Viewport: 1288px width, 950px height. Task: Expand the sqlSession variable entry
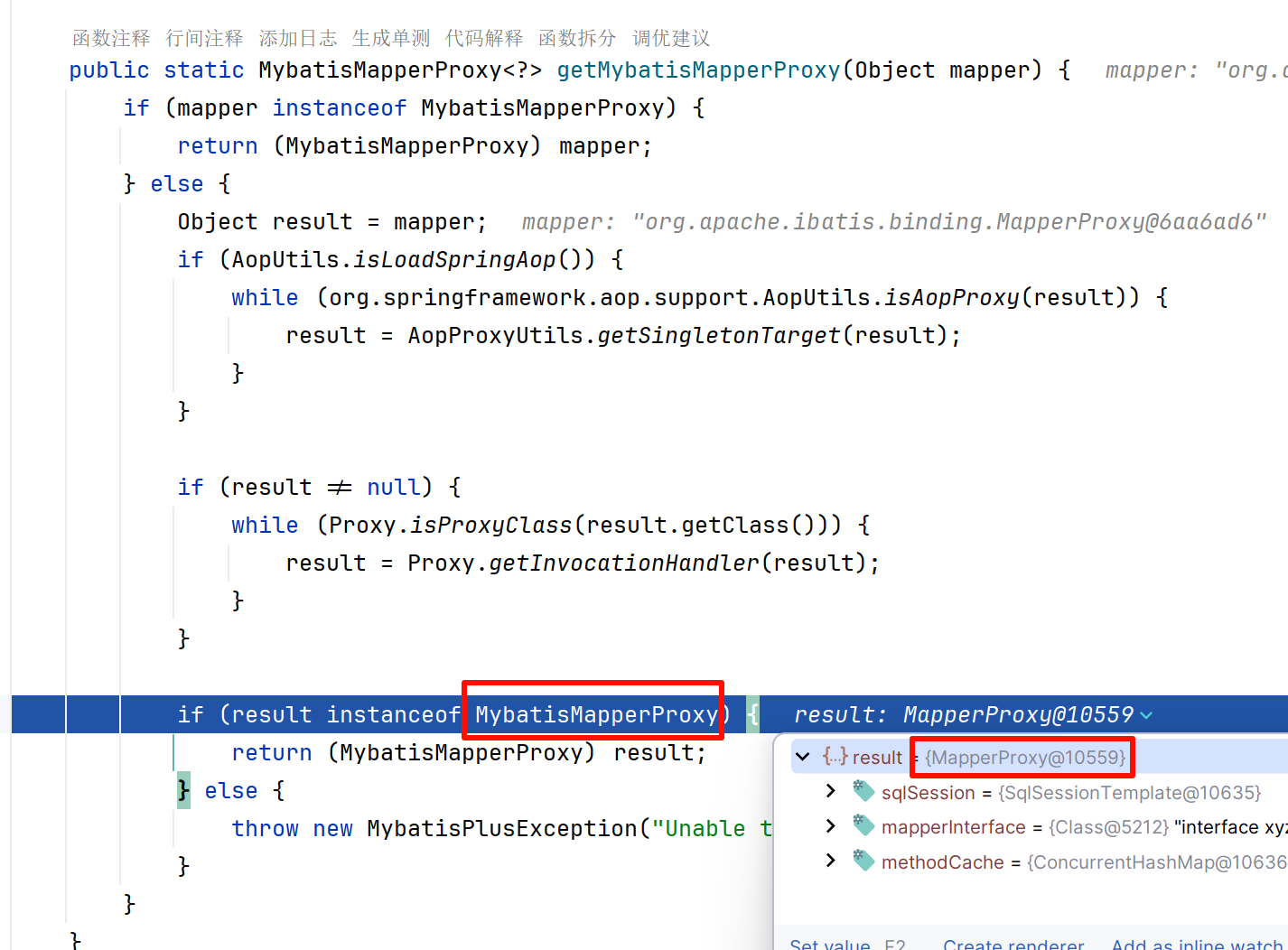click(830, 792)
